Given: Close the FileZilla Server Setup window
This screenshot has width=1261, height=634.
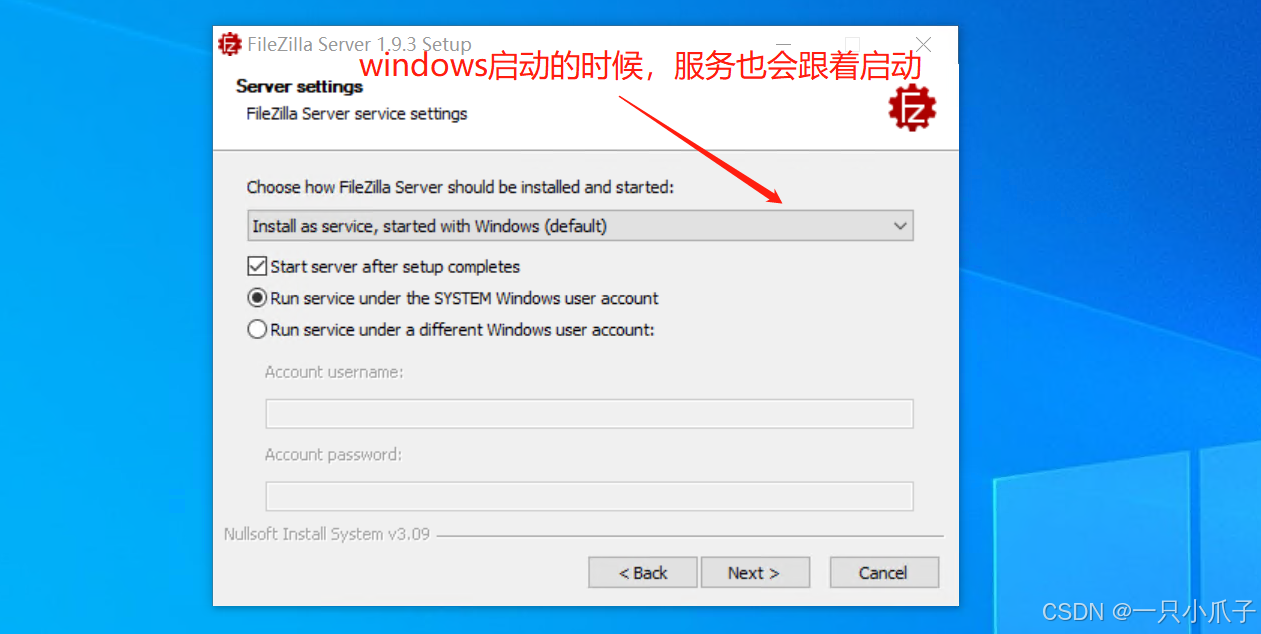Looking at the screenshot, I should pyautogui.click(x=924, y=45).
